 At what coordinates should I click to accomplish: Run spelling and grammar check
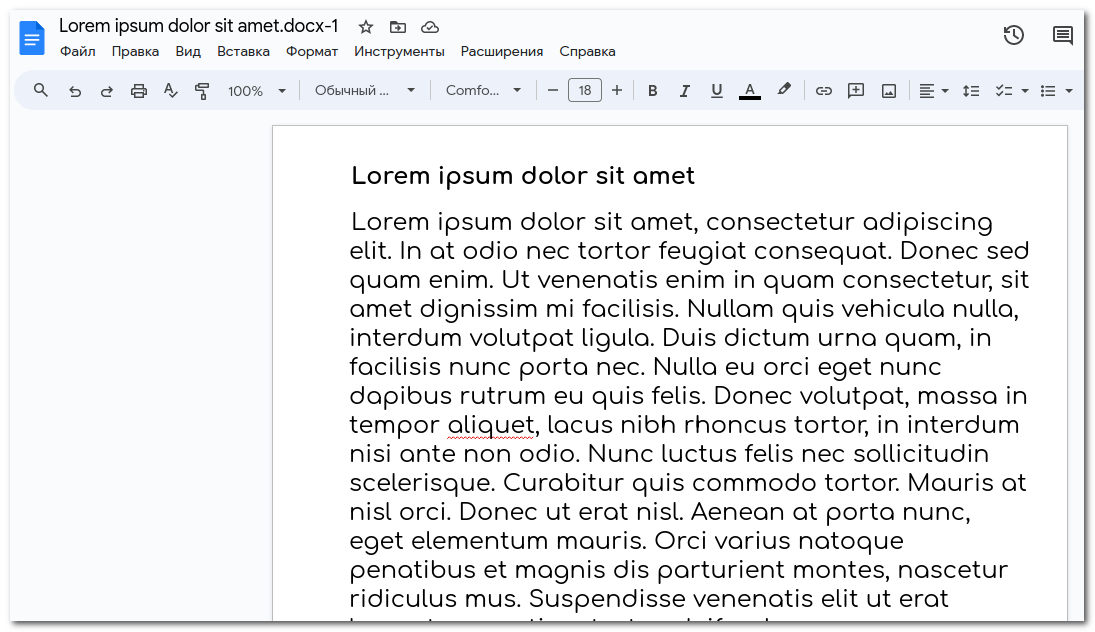170,91
